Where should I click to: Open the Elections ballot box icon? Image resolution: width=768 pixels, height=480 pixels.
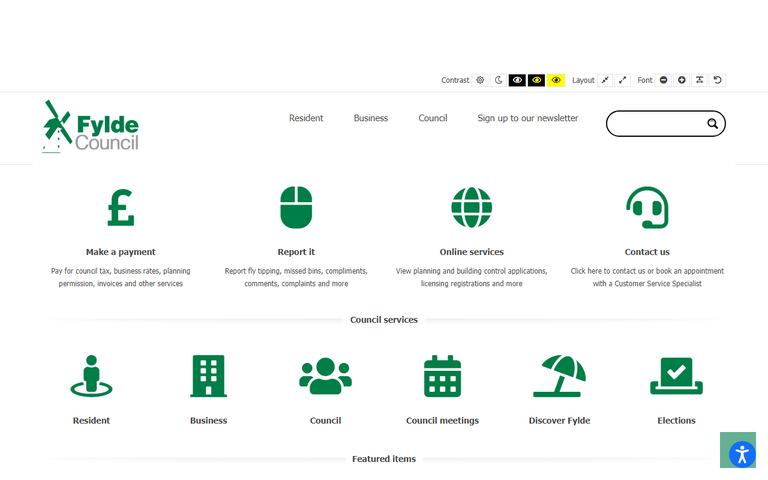(676, 376)
